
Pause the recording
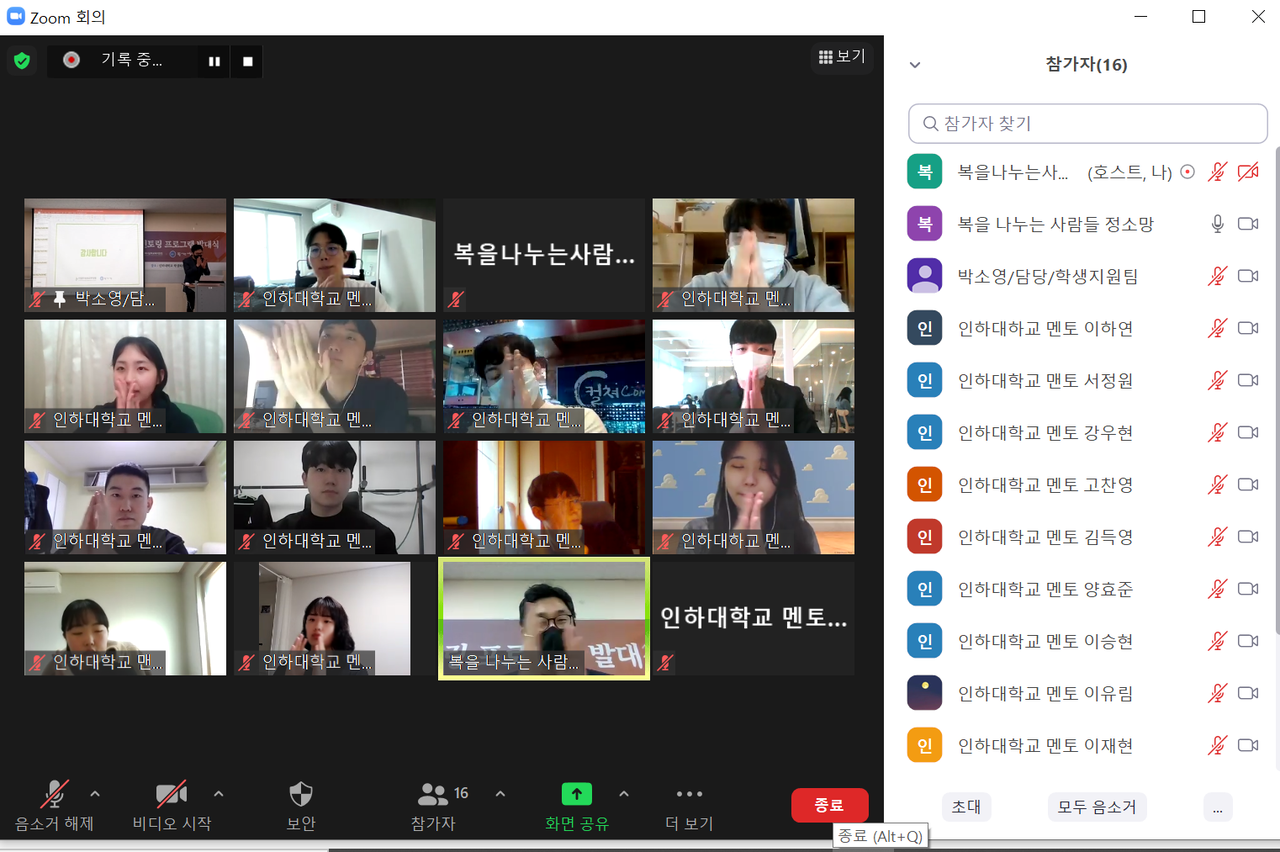(214, 61)
